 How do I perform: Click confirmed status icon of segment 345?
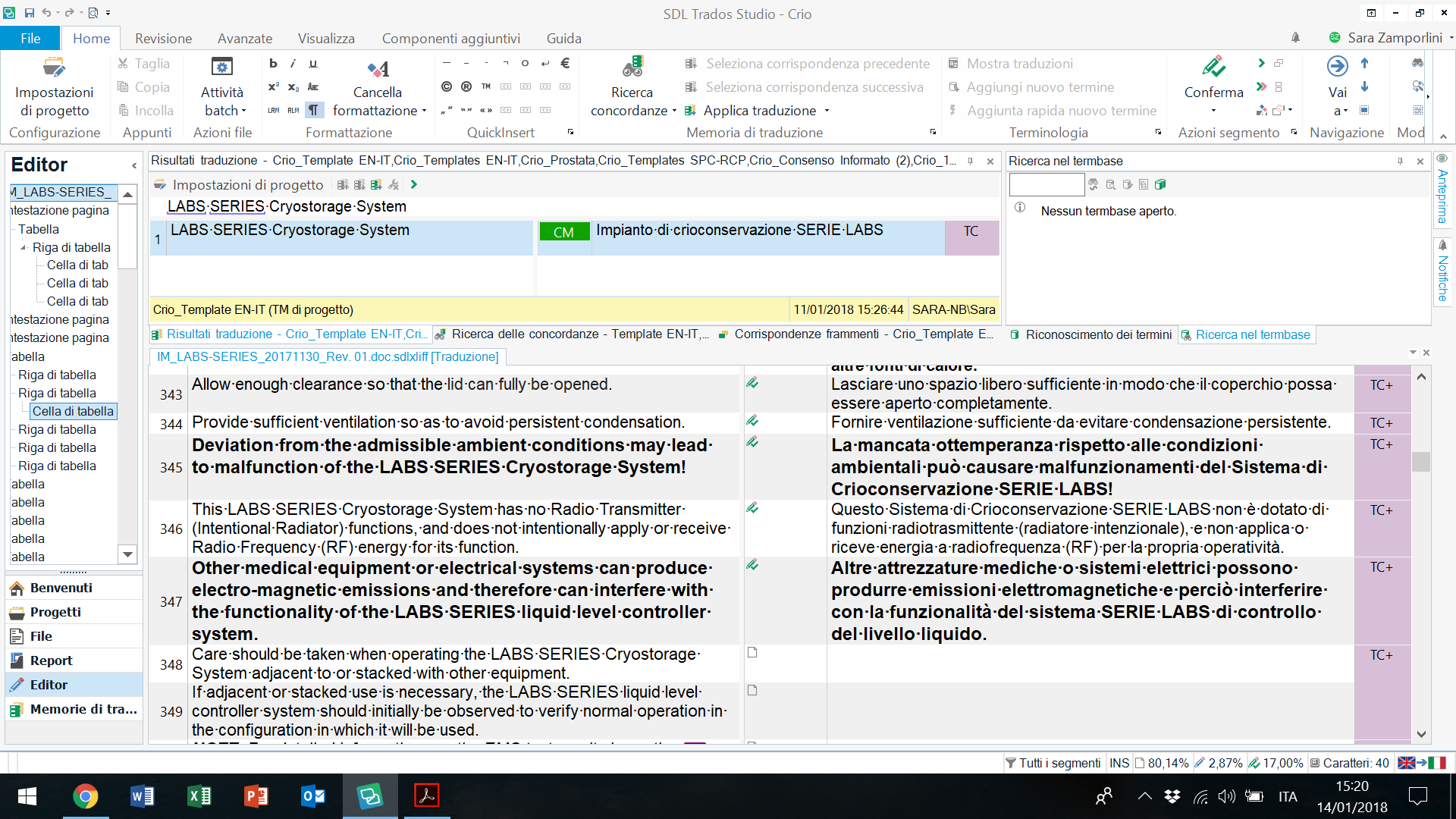click(752, 442)
